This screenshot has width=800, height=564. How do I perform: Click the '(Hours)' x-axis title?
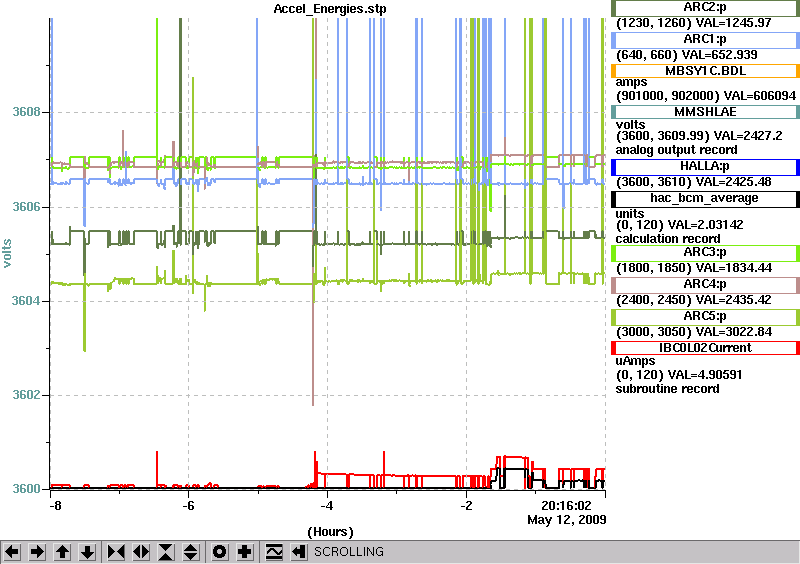[330, 532]
